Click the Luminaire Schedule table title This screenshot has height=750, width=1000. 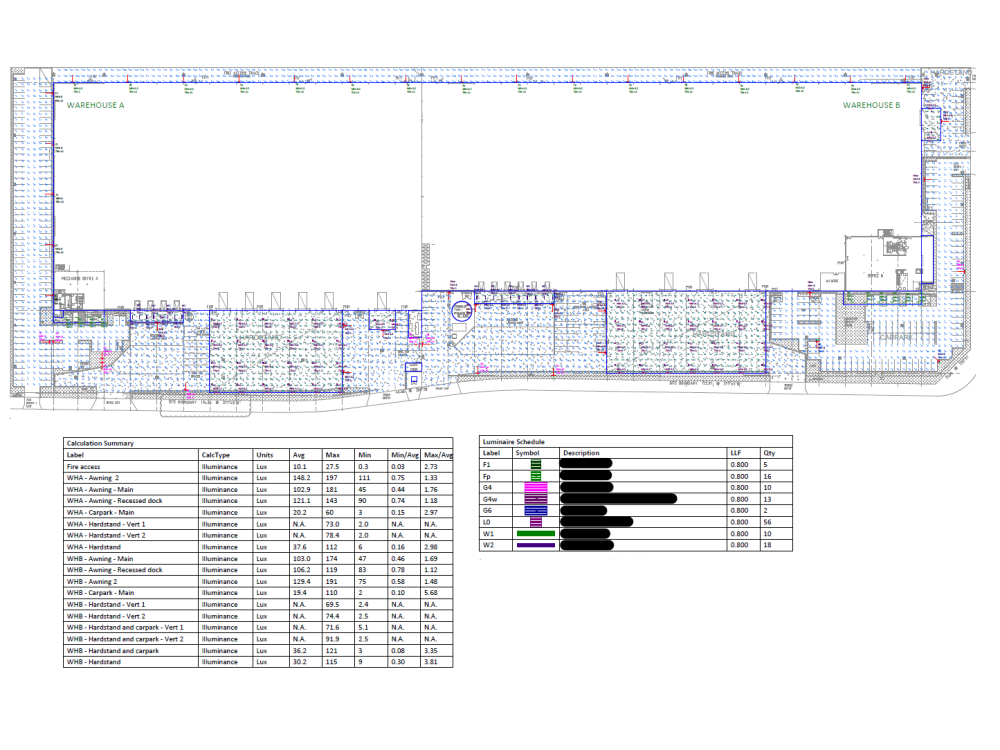coord(513,441)
